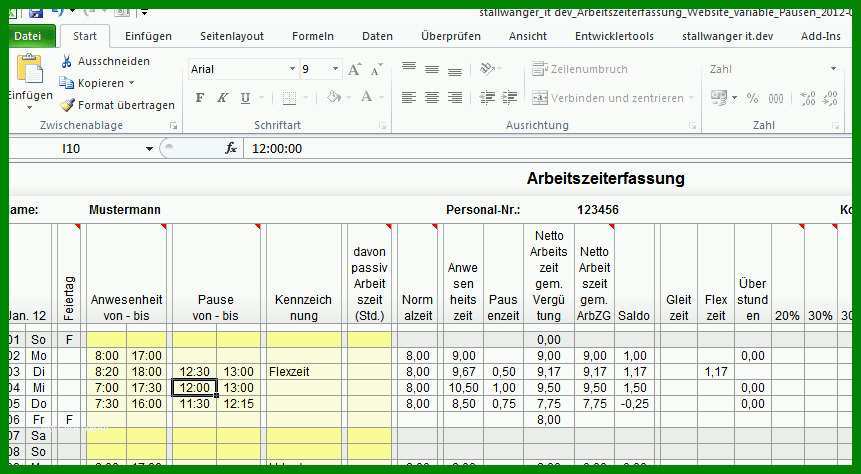Click font color A icon
Screen dimensions: 861x474
point(367,97)
